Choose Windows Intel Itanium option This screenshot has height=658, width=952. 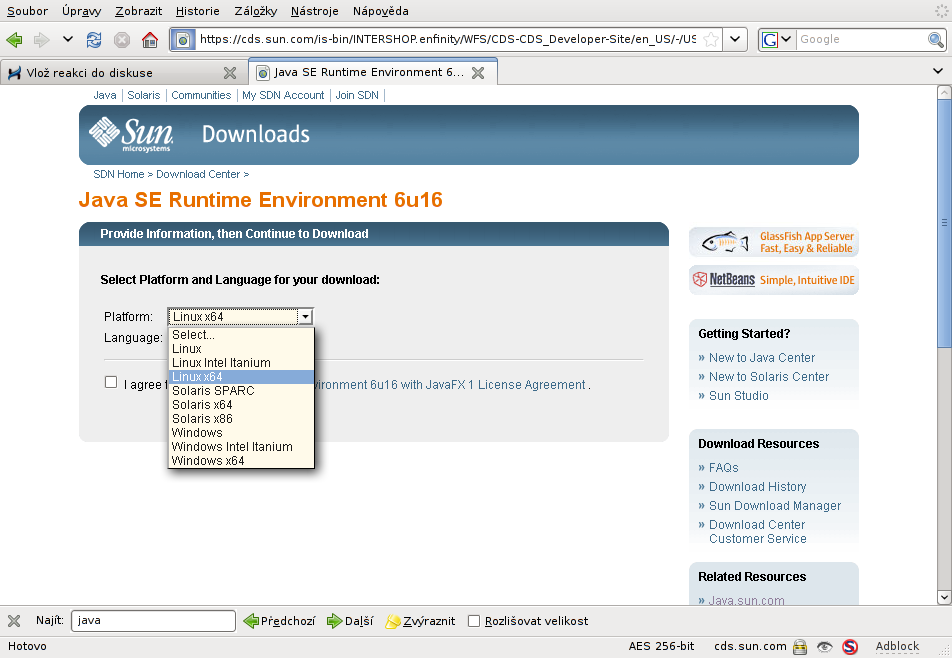pyautogui.click(x=241, y=446)
